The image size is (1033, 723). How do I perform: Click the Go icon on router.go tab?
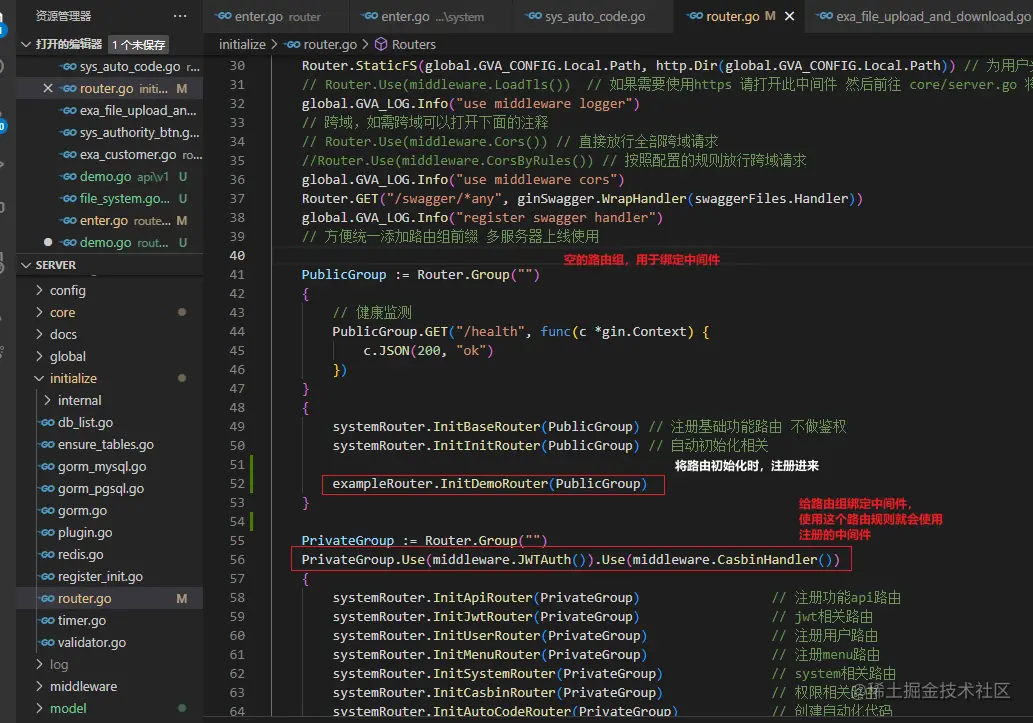pos(694,16)
